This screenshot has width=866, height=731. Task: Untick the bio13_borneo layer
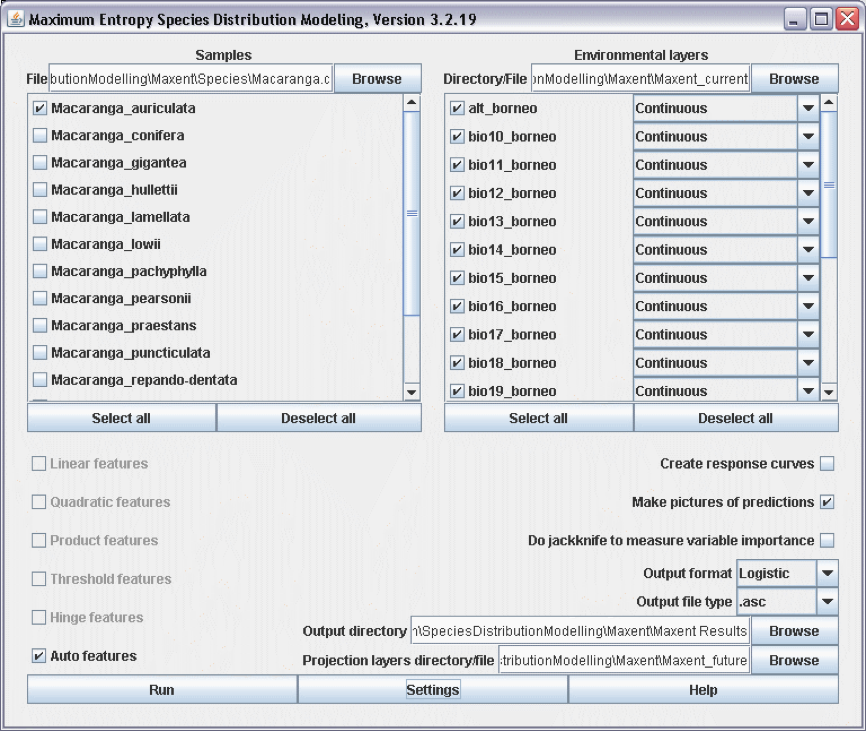point(457,221)
